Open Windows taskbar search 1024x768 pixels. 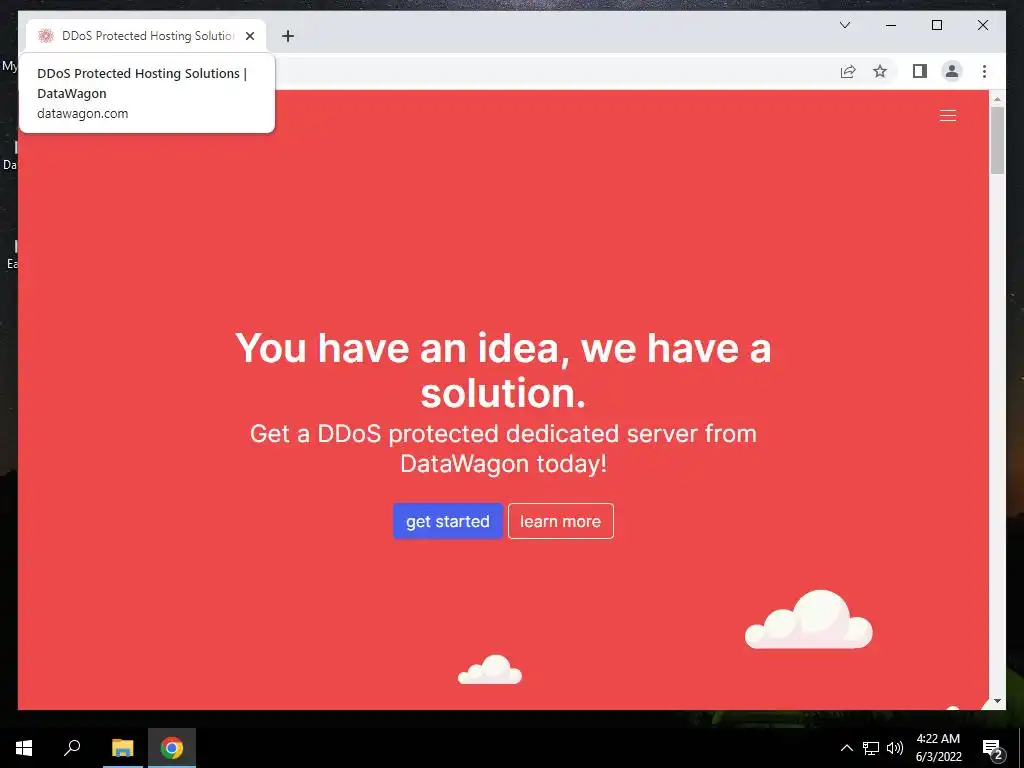coord(72,748)
